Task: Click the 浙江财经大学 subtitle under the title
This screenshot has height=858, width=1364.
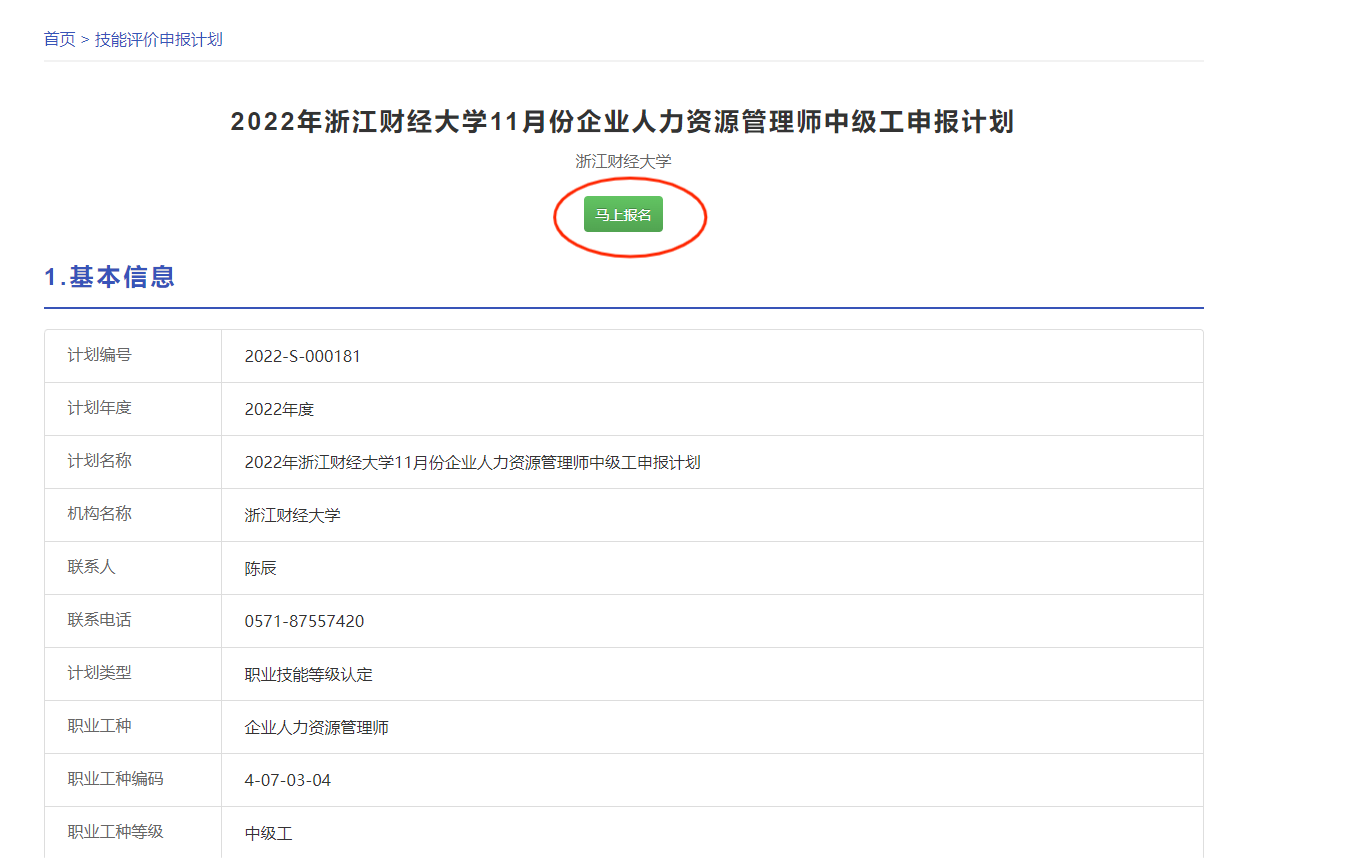Action: point(623,161)
